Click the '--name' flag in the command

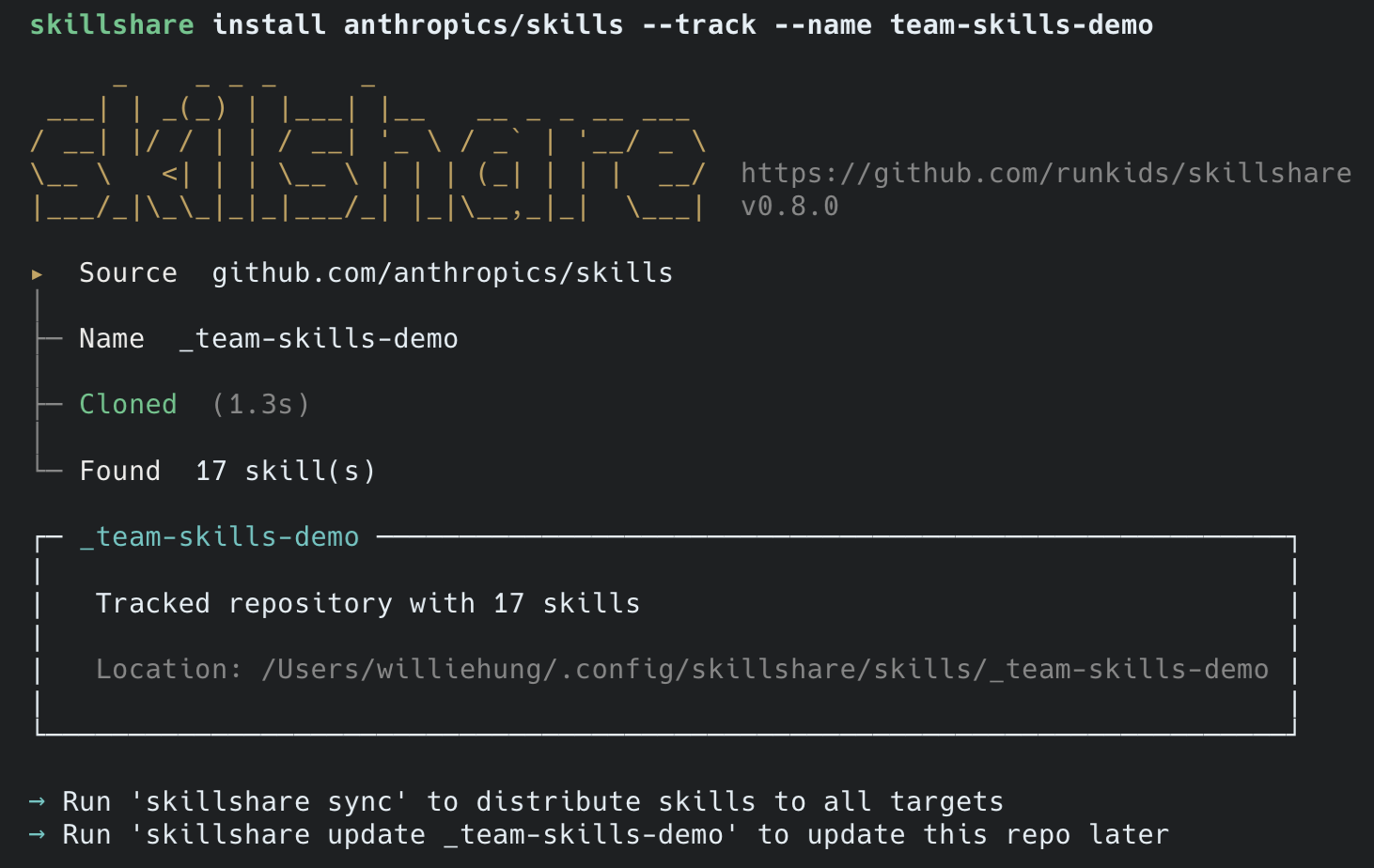822,24
